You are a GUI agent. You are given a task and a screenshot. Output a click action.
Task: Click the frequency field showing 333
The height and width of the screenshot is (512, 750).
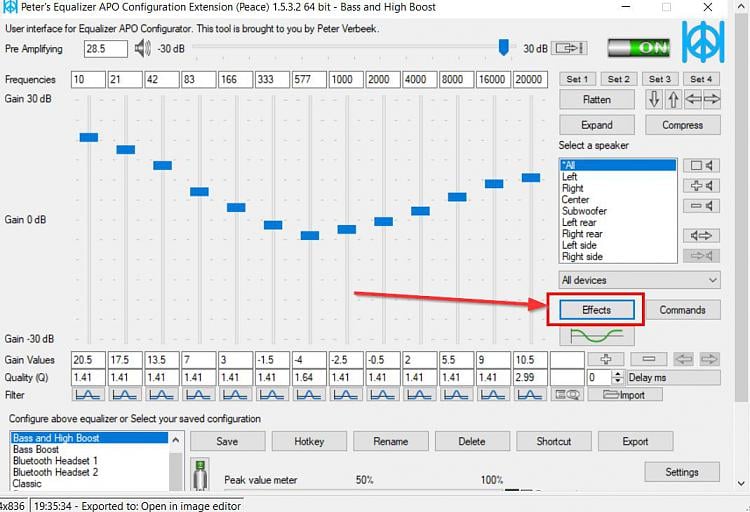272,79
